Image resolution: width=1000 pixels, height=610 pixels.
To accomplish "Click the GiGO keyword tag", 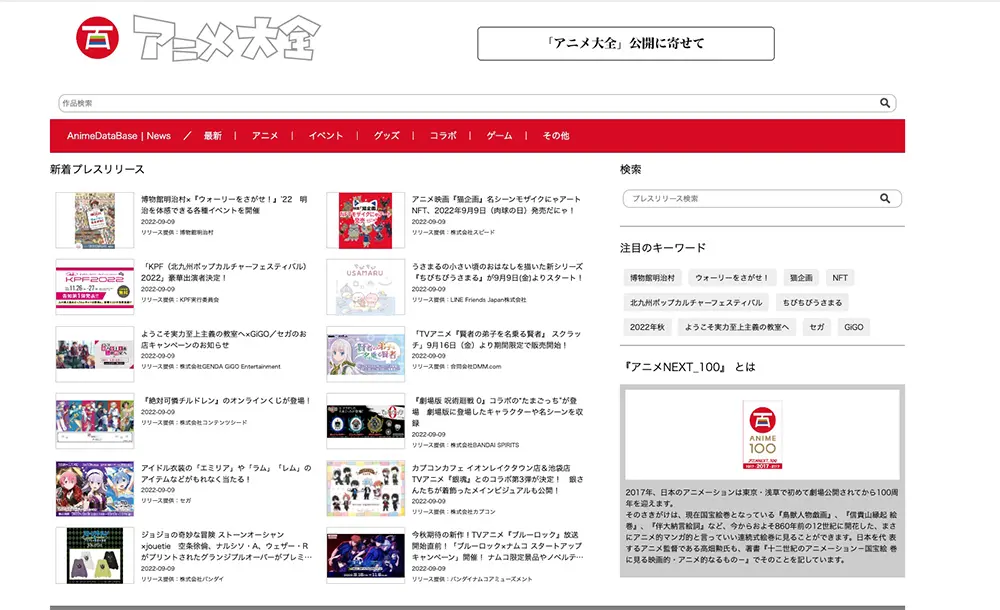I will (853, 327).
